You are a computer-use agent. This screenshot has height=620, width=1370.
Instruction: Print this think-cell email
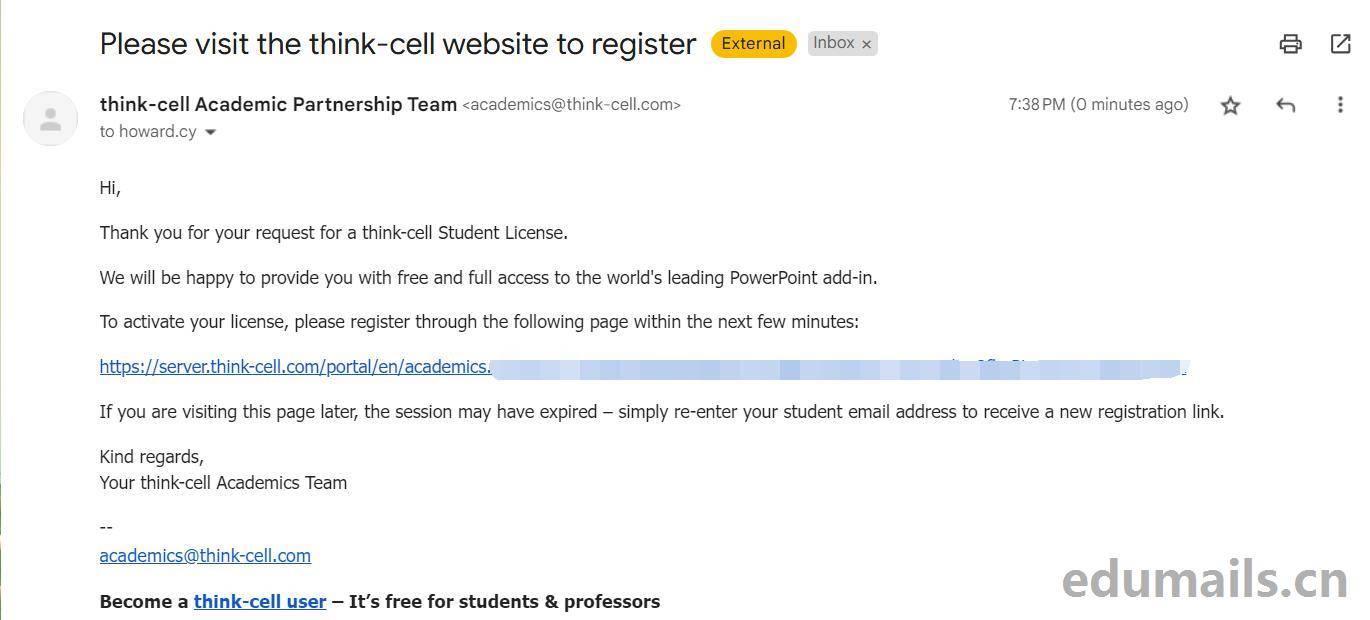(1290, 44)
